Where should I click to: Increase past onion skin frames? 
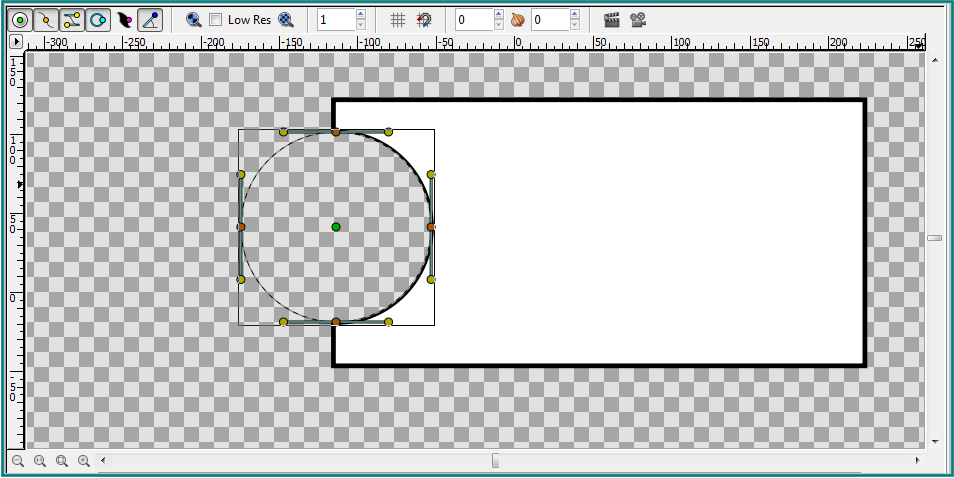(x=499, y=15)
